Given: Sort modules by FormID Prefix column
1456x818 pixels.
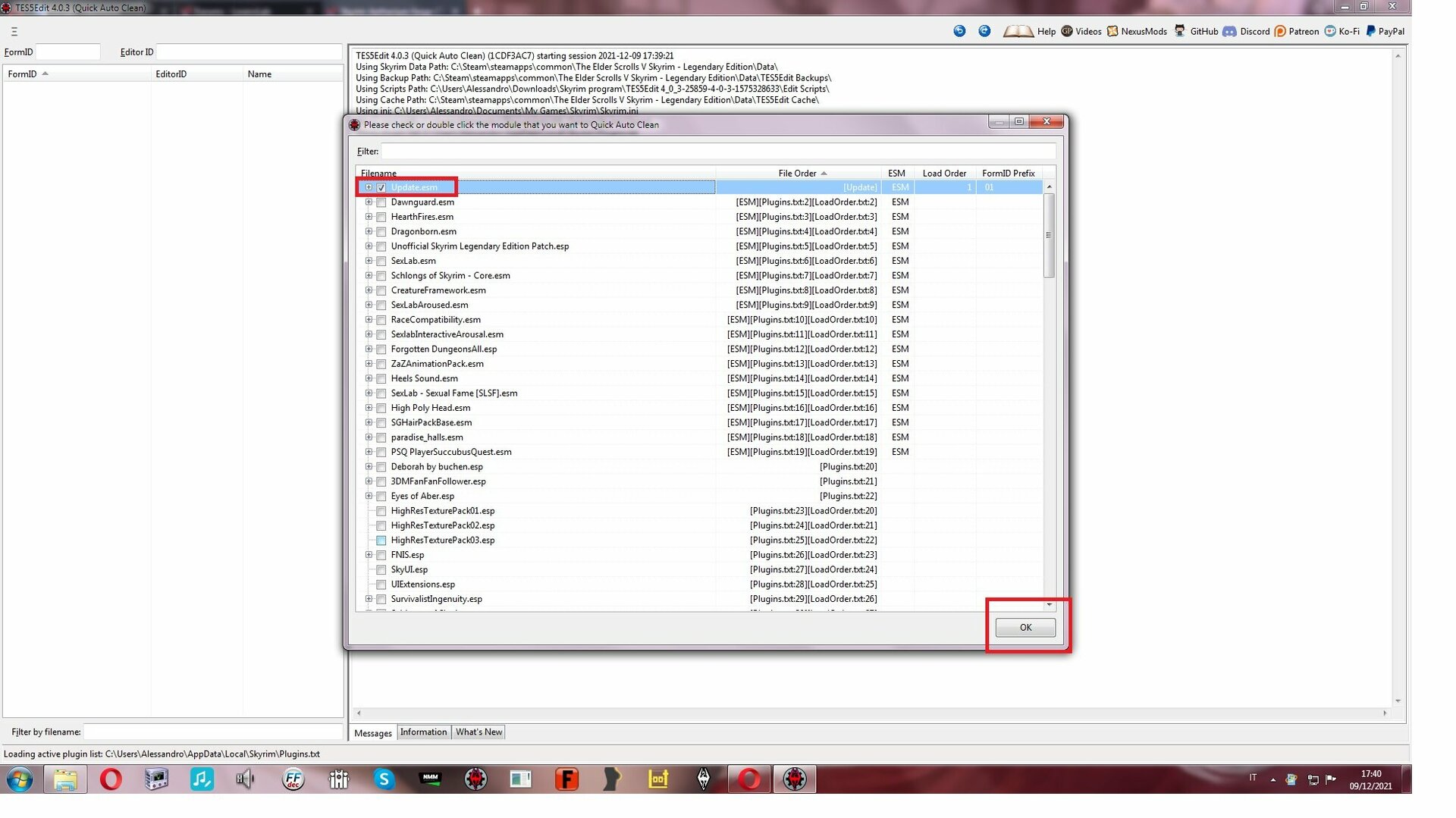Looking at the screenshot, I should [x=1009, y=174].
